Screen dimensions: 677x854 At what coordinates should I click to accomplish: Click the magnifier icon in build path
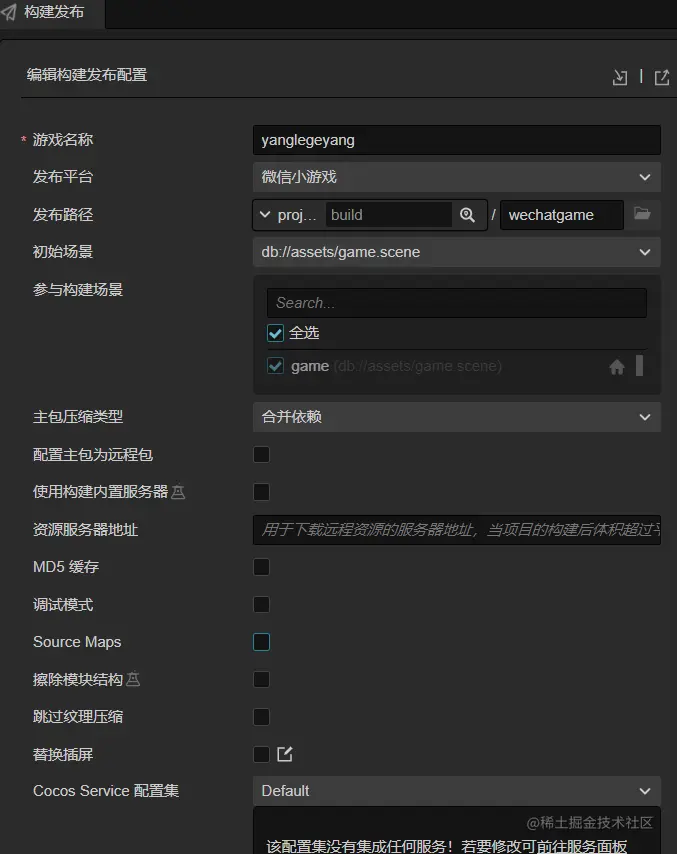(467, 215)
